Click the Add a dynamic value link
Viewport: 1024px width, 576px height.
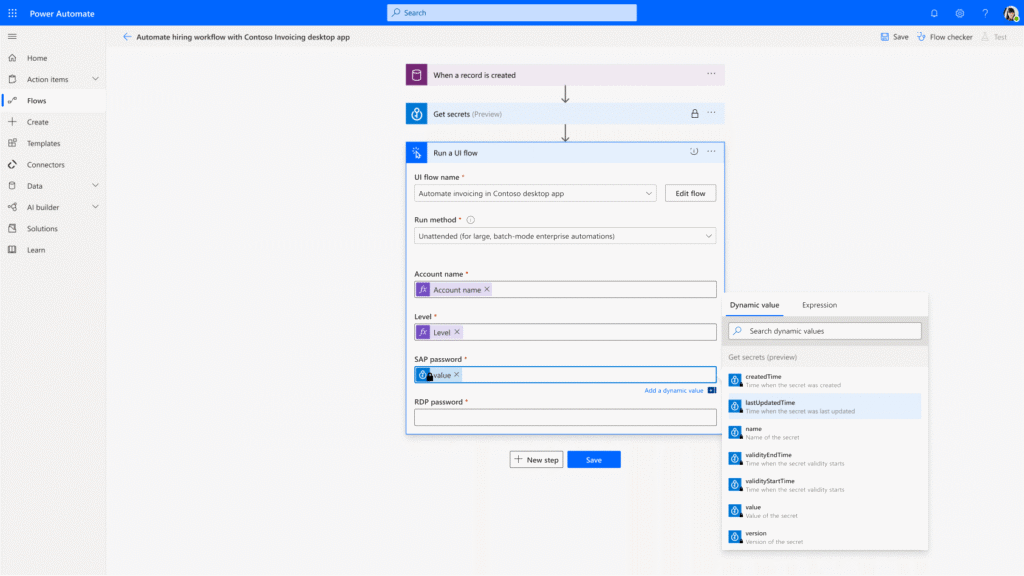pyautogui.click(x=673, y=391)
